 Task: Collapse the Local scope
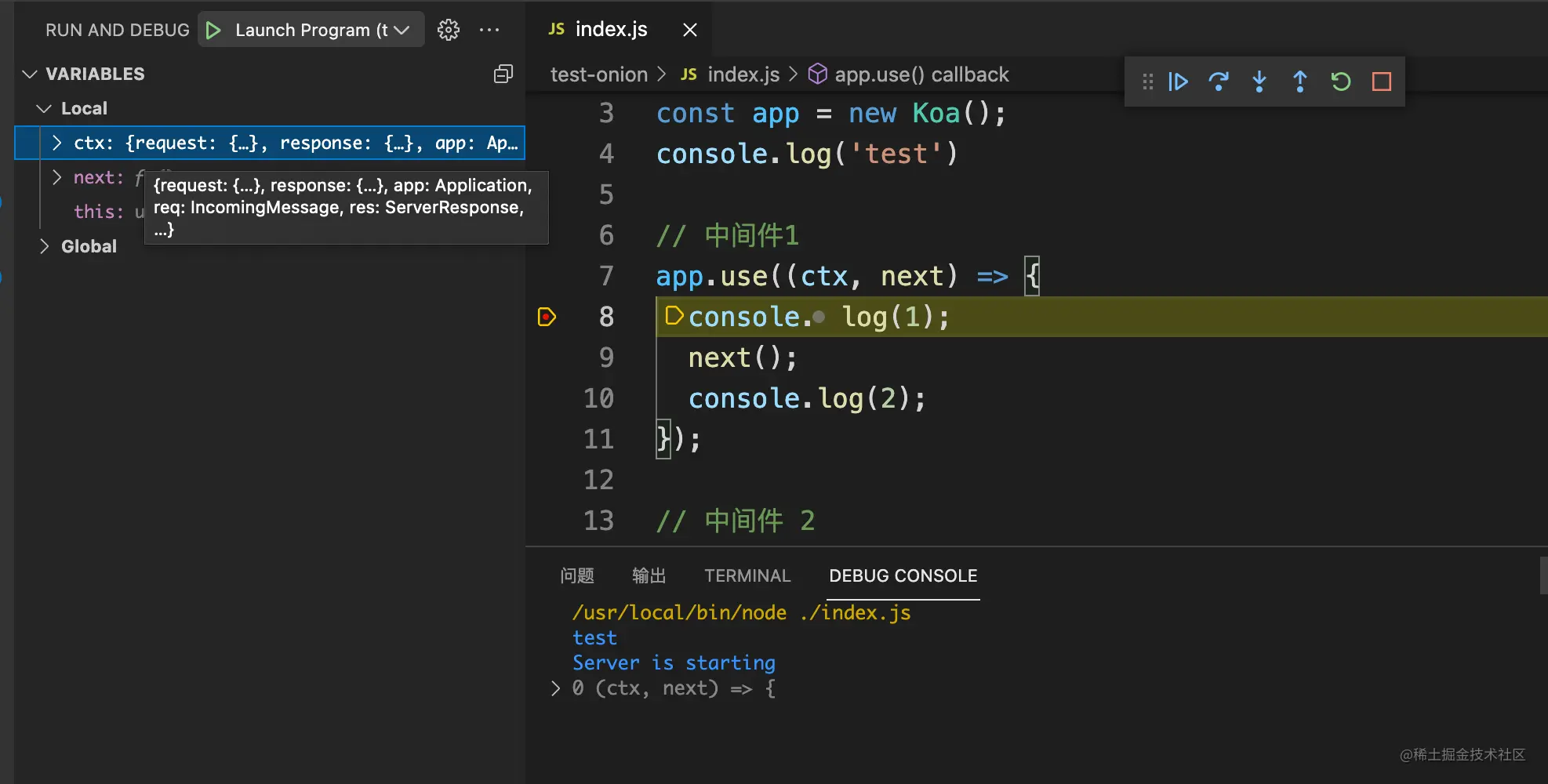pos(45,108)
